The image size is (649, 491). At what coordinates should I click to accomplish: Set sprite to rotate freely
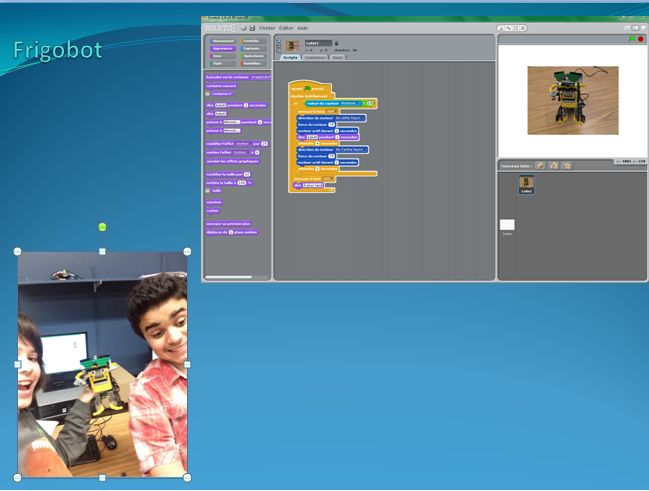pos(278,41)
